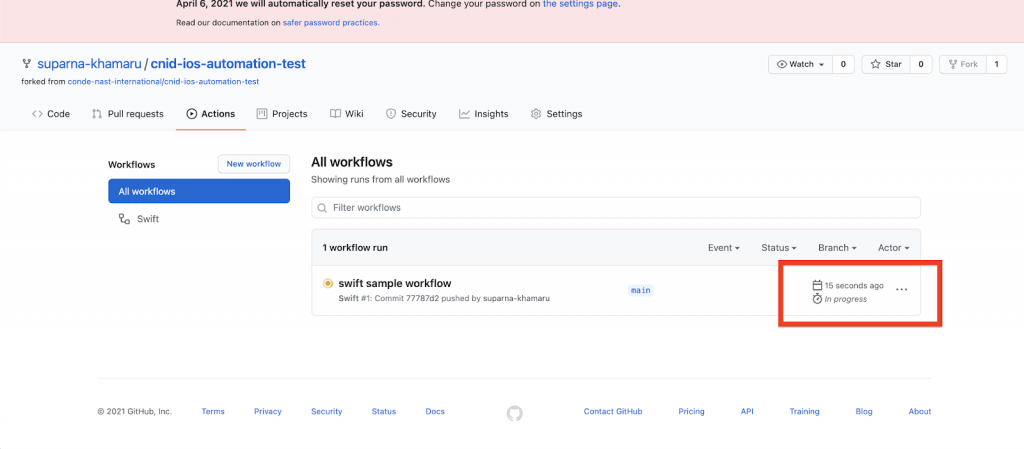Open the three-dots menu for workflow run
Viewport: 1024px width, 449px height.
click(x=901, y=290)
